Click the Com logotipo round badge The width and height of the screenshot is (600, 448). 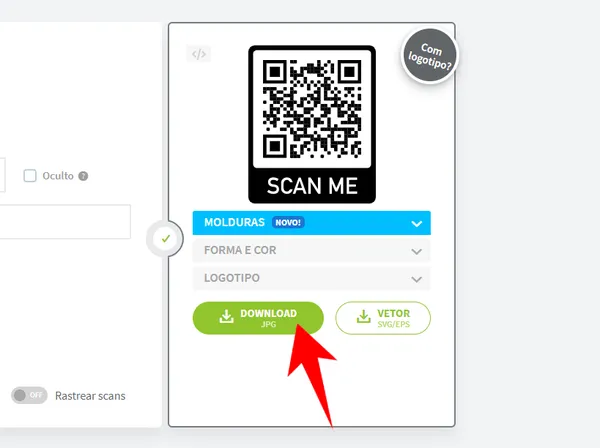pos(430,56)
